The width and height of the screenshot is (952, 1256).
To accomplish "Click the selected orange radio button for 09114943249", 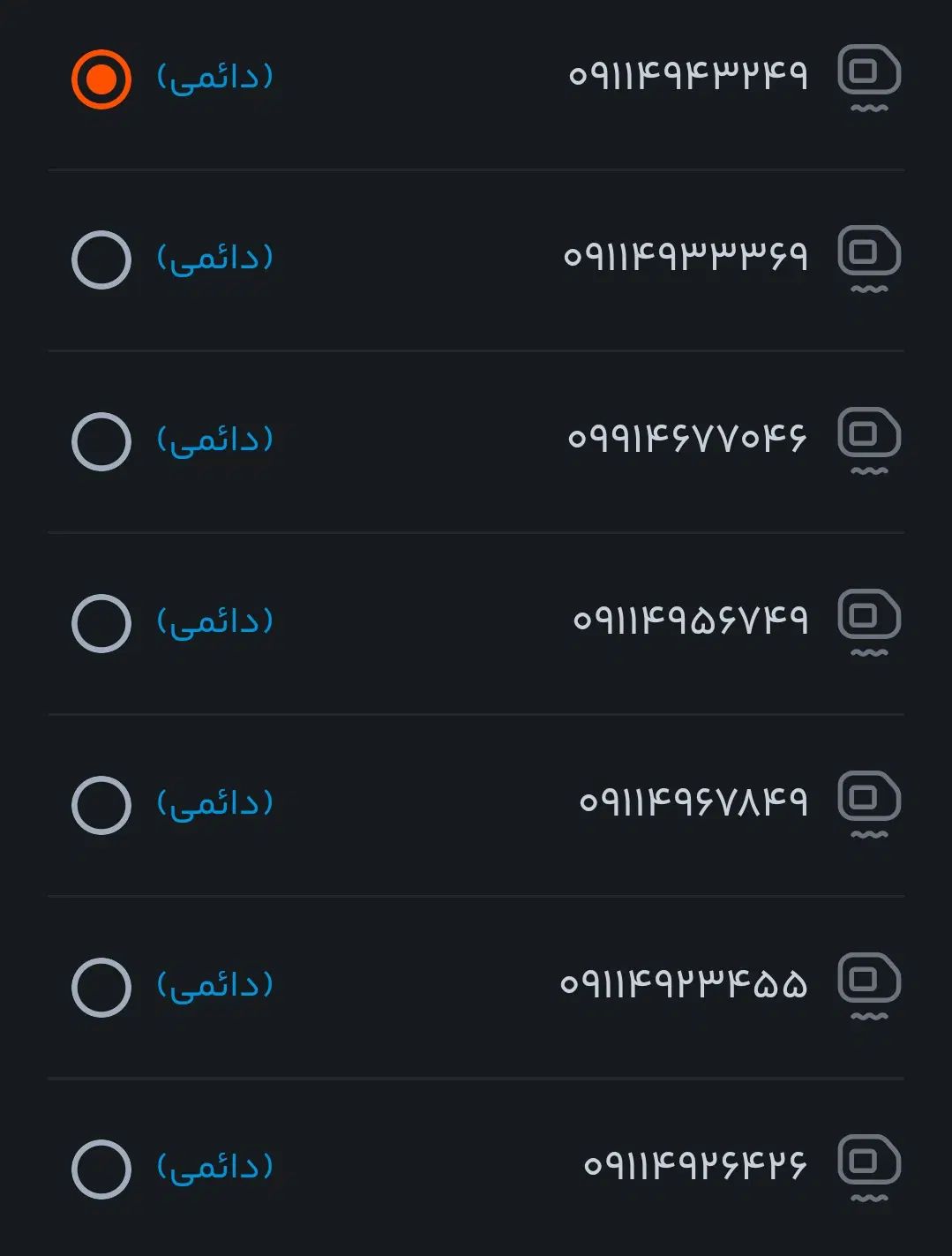I will [x=101, y=79].
